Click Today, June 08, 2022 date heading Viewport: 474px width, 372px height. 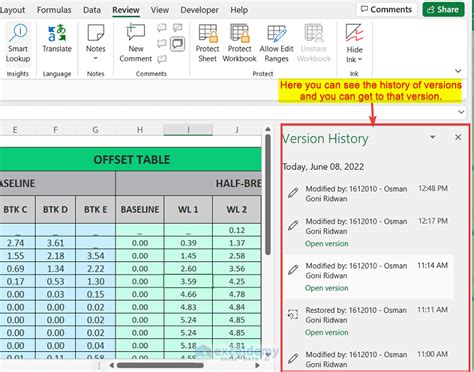pos(323,167)
